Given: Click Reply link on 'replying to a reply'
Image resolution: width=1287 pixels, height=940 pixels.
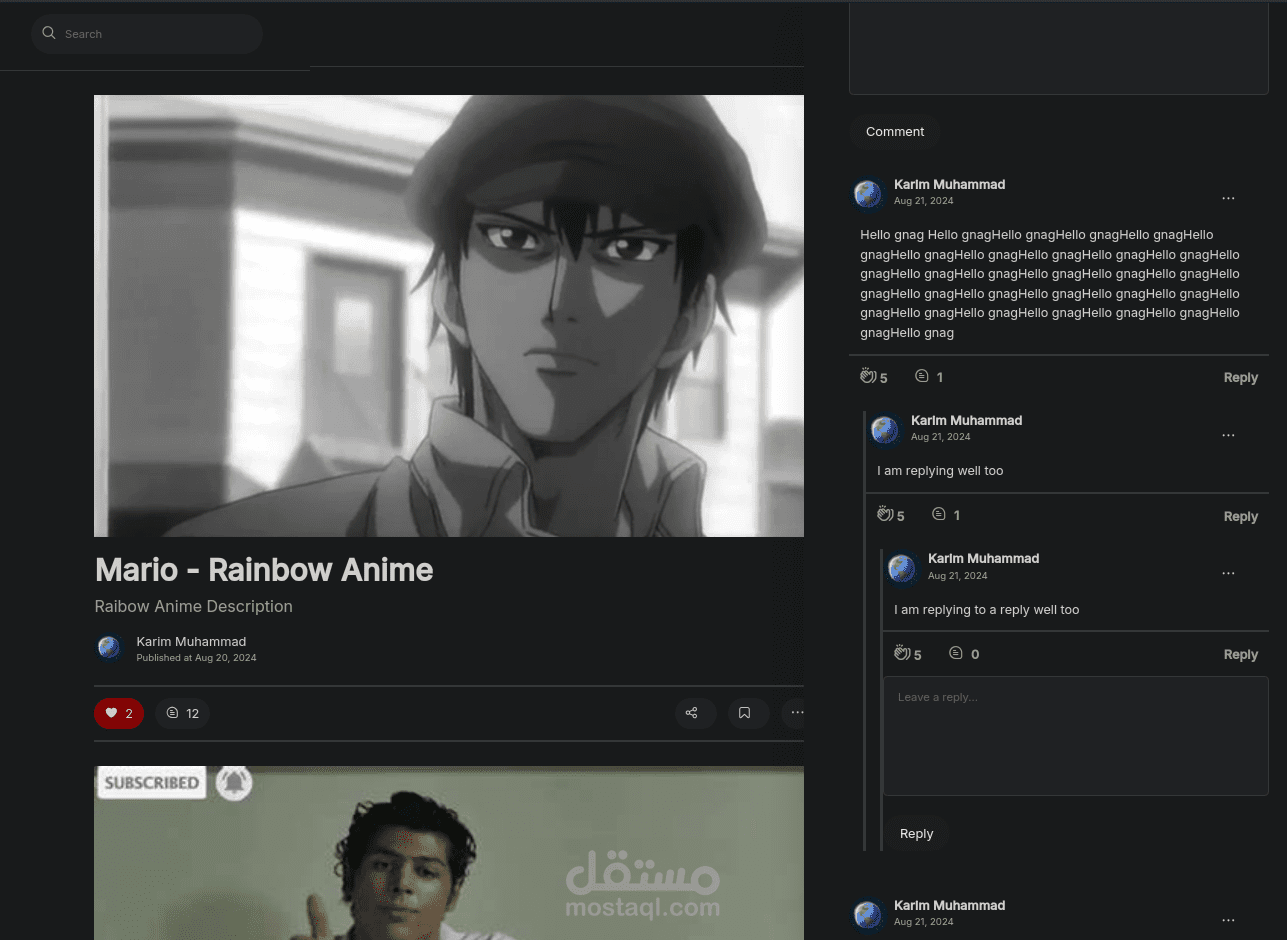Looking at the screenshot, I should (x=1240, y=654).
